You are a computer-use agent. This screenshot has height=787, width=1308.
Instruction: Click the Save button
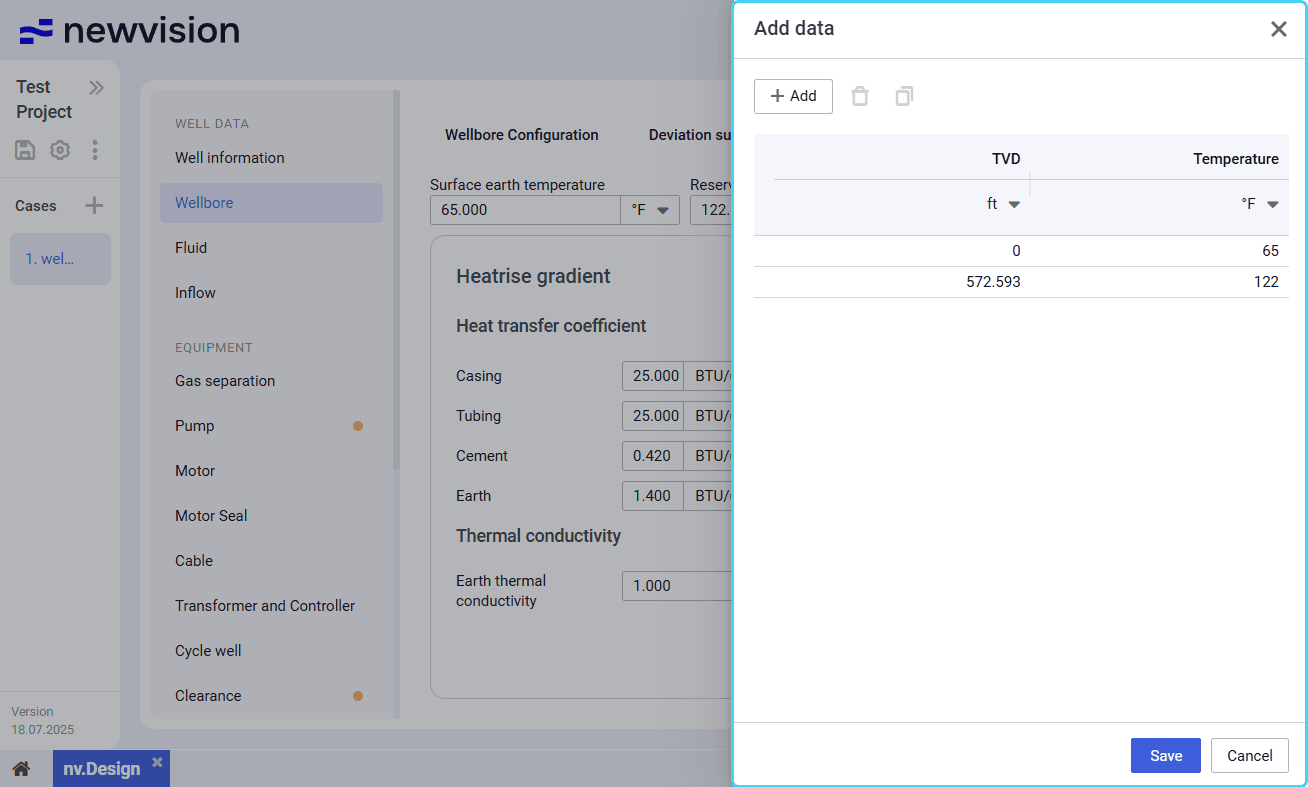click(x=1165, y=756)
